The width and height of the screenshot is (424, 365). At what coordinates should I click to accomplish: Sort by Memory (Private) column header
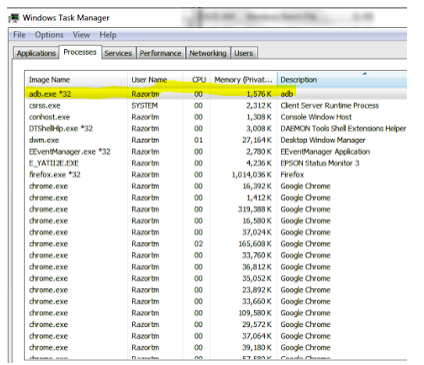(x=243, y=80)
